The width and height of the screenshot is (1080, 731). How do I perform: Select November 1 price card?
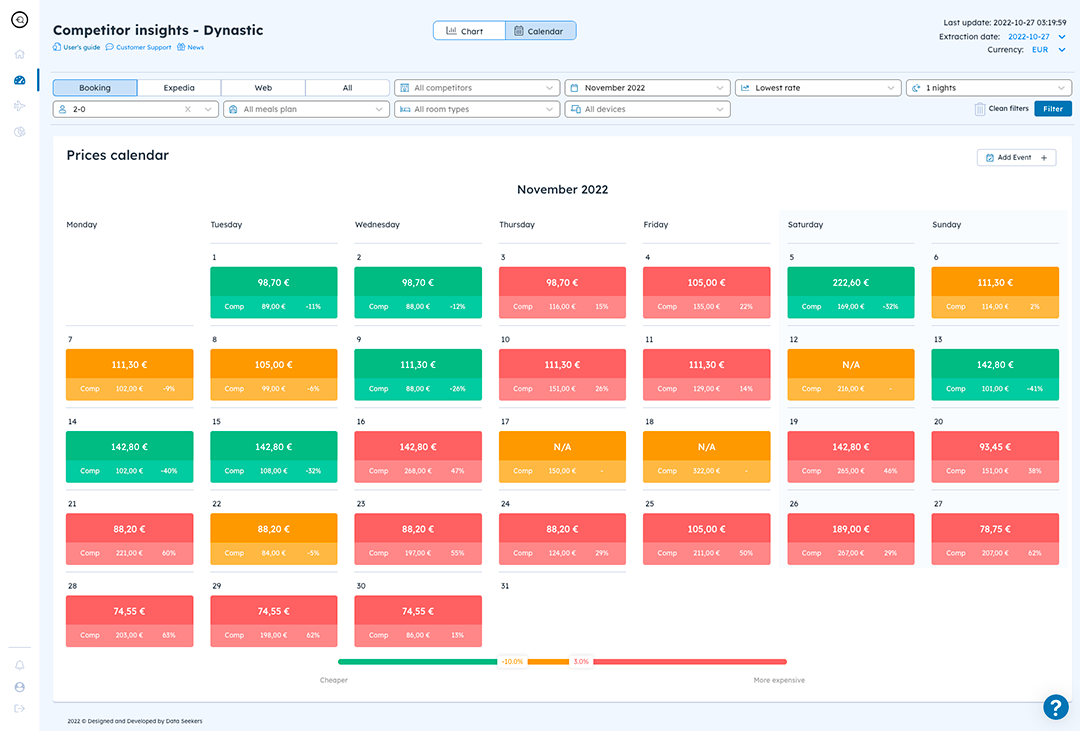coord(273,292)
